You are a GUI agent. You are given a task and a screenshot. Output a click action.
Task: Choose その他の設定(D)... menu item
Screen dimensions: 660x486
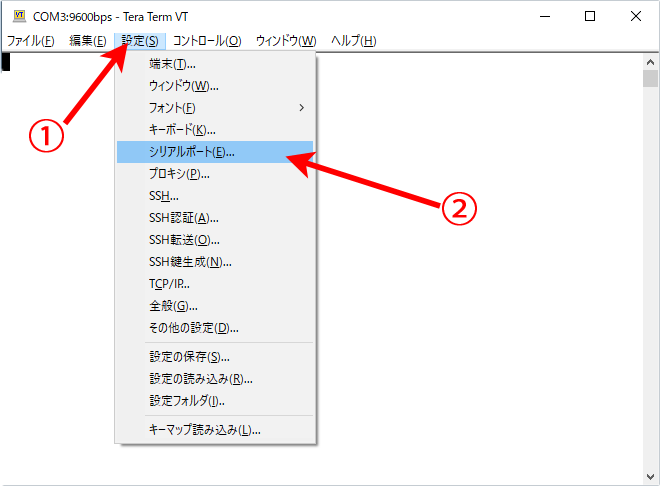coord(193,328)
